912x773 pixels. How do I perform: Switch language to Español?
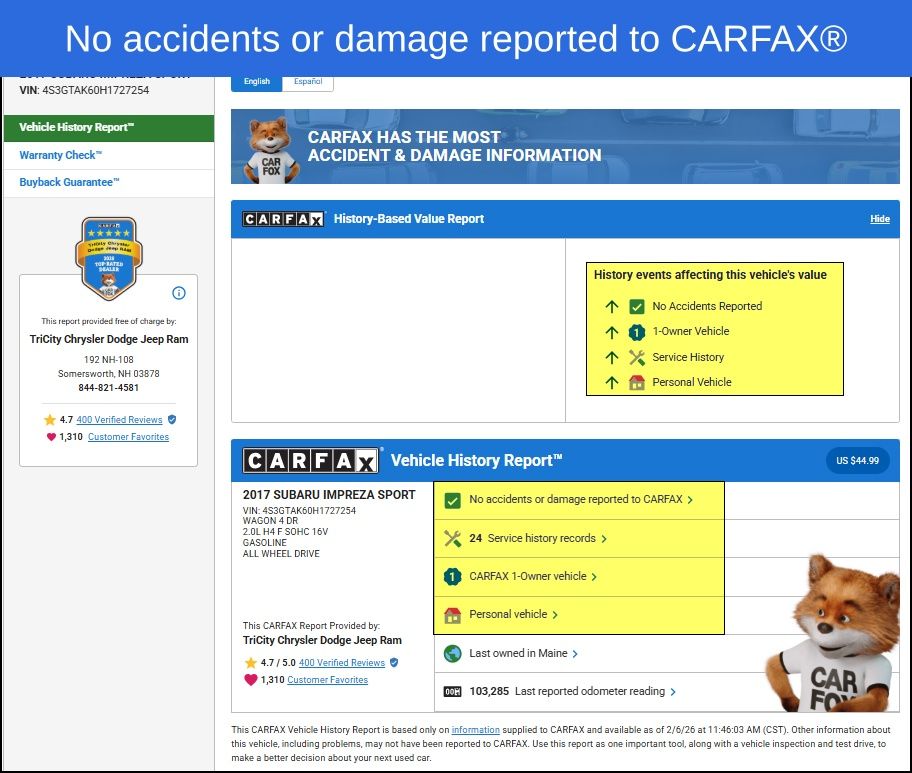[307, 82]
